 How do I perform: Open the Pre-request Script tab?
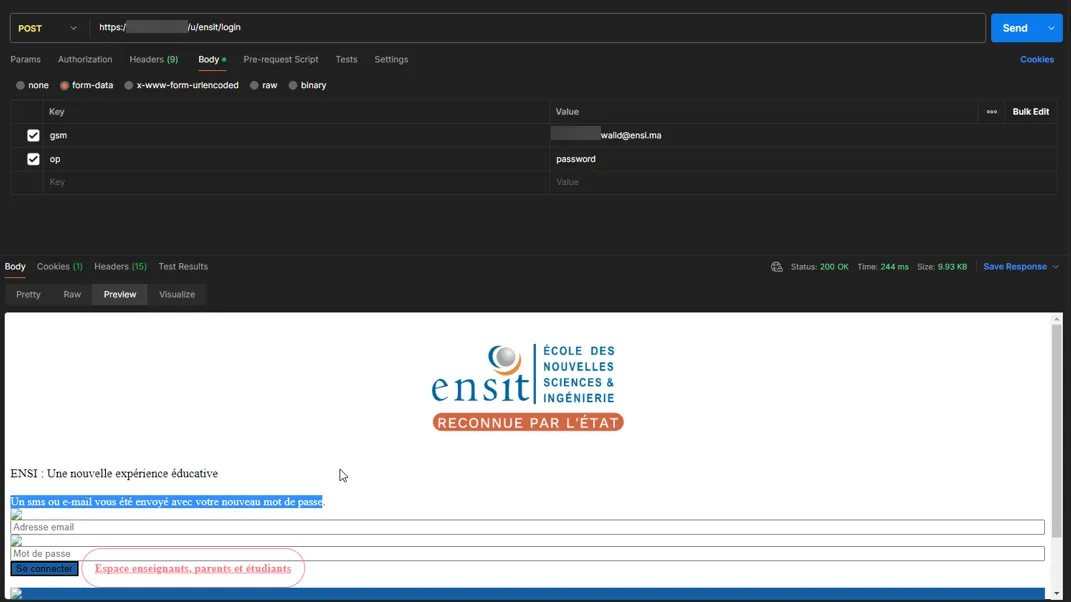point(280,60)
